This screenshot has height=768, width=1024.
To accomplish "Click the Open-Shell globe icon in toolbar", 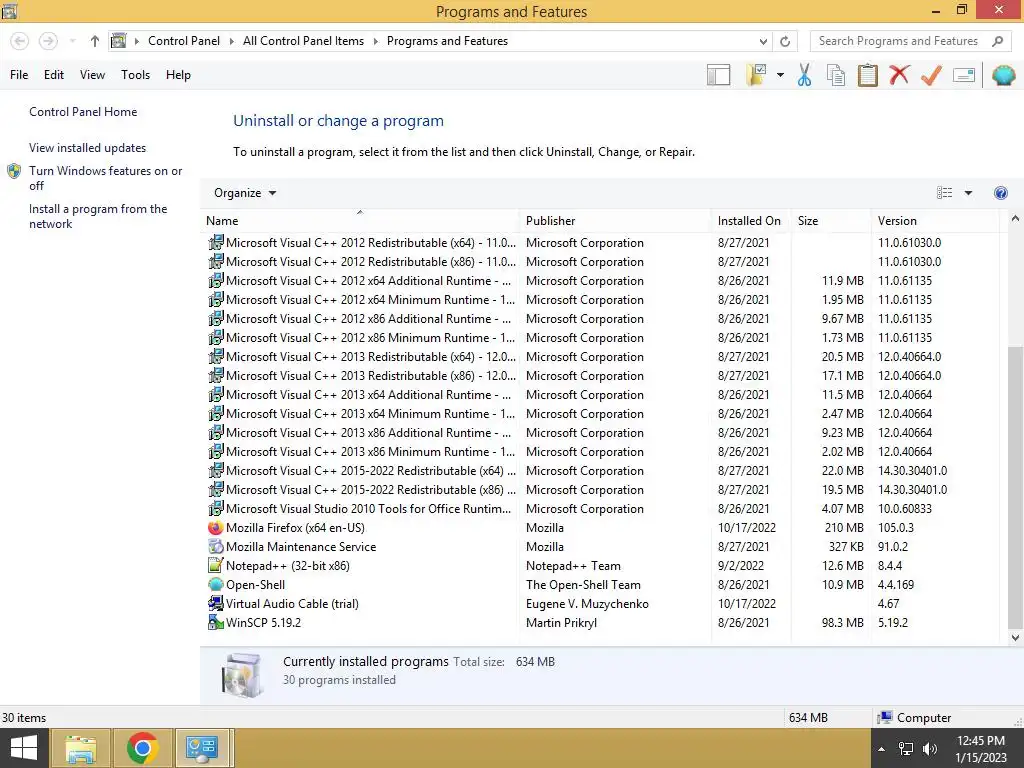I will pyautogui.click(x=1003, y=75).
